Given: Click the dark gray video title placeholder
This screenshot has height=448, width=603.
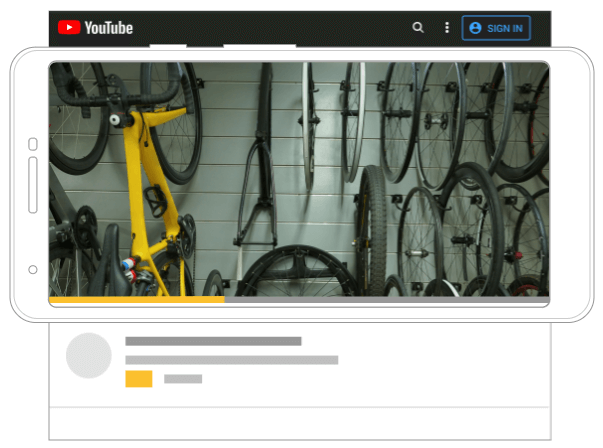Looking at the screenshot, I should point(213,341).
